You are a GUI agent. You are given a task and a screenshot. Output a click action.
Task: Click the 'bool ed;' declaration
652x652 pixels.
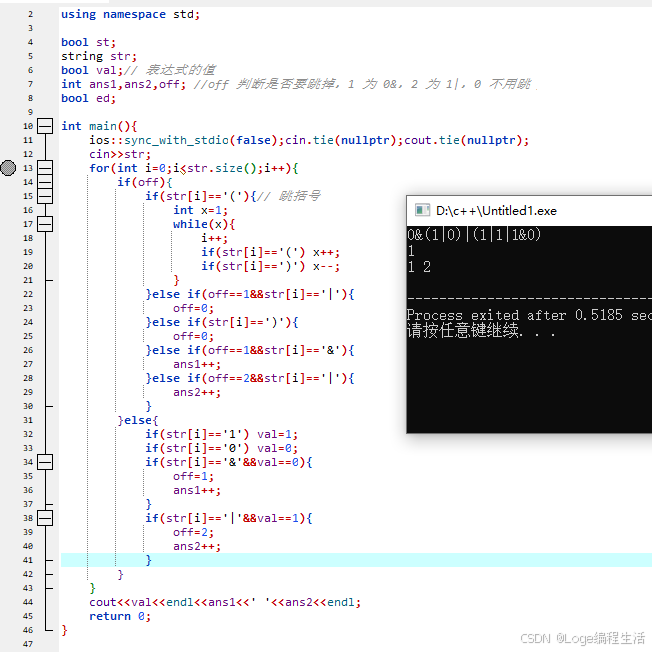[88, 98]
